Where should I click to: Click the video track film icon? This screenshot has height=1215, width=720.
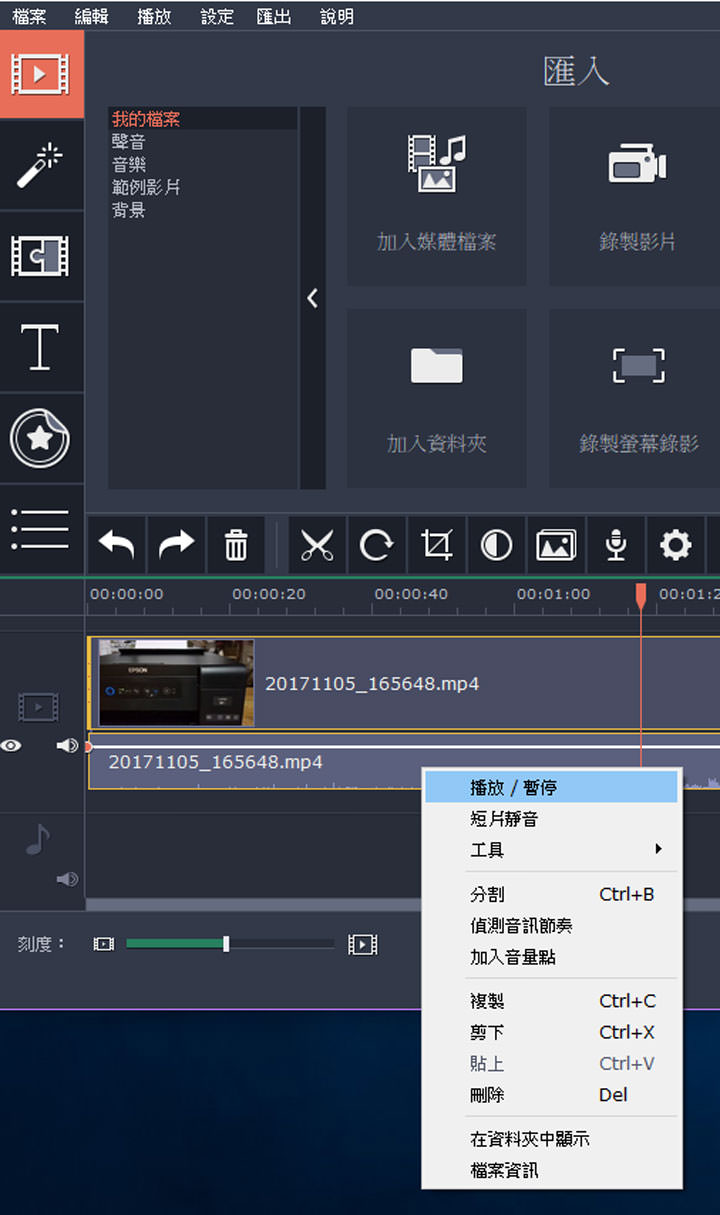38,708
